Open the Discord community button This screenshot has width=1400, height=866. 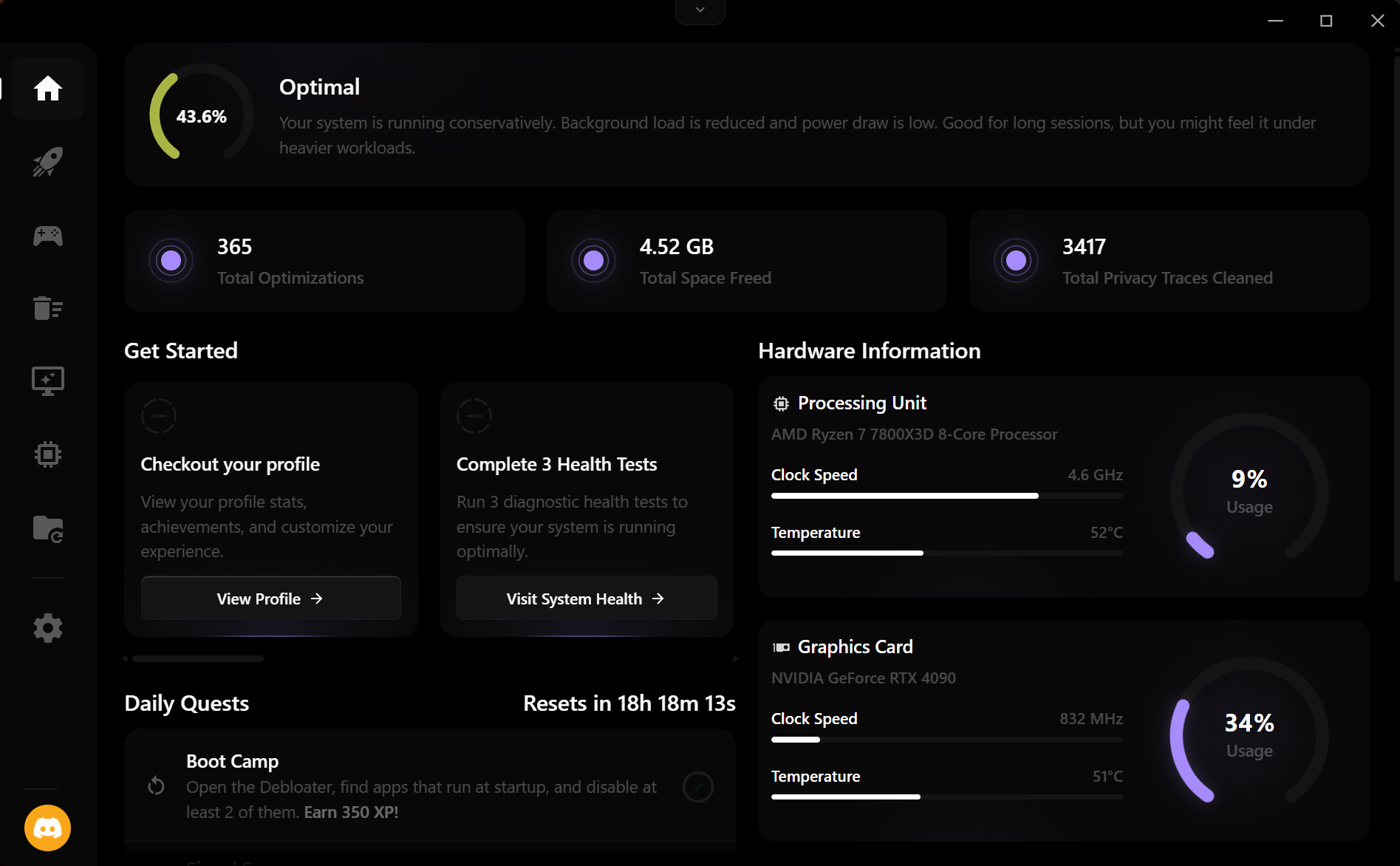click(x=48, y=828)
